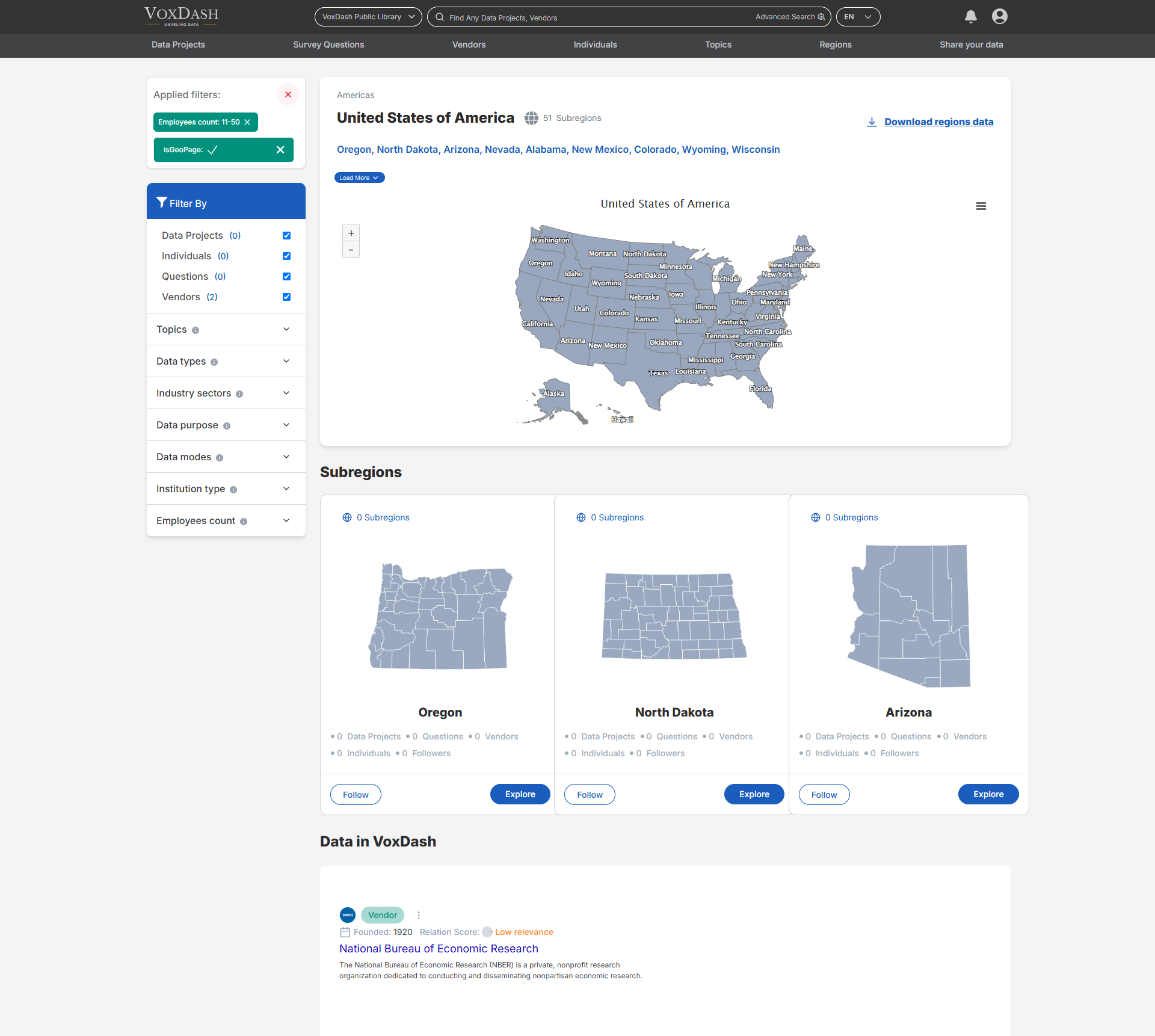Open vendor card three-dot options
Viewport: 1155px width, 1036px height.
(x=419, y=915)
